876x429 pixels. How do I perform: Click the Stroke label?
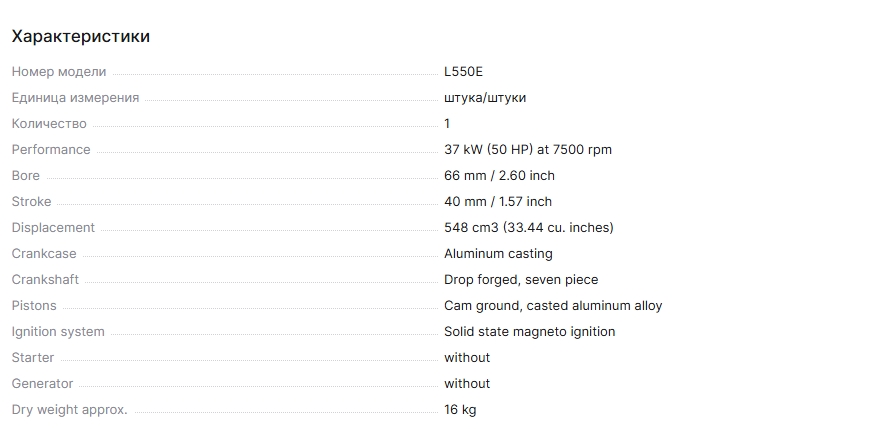pyautogui.click(x=31, y=202)
